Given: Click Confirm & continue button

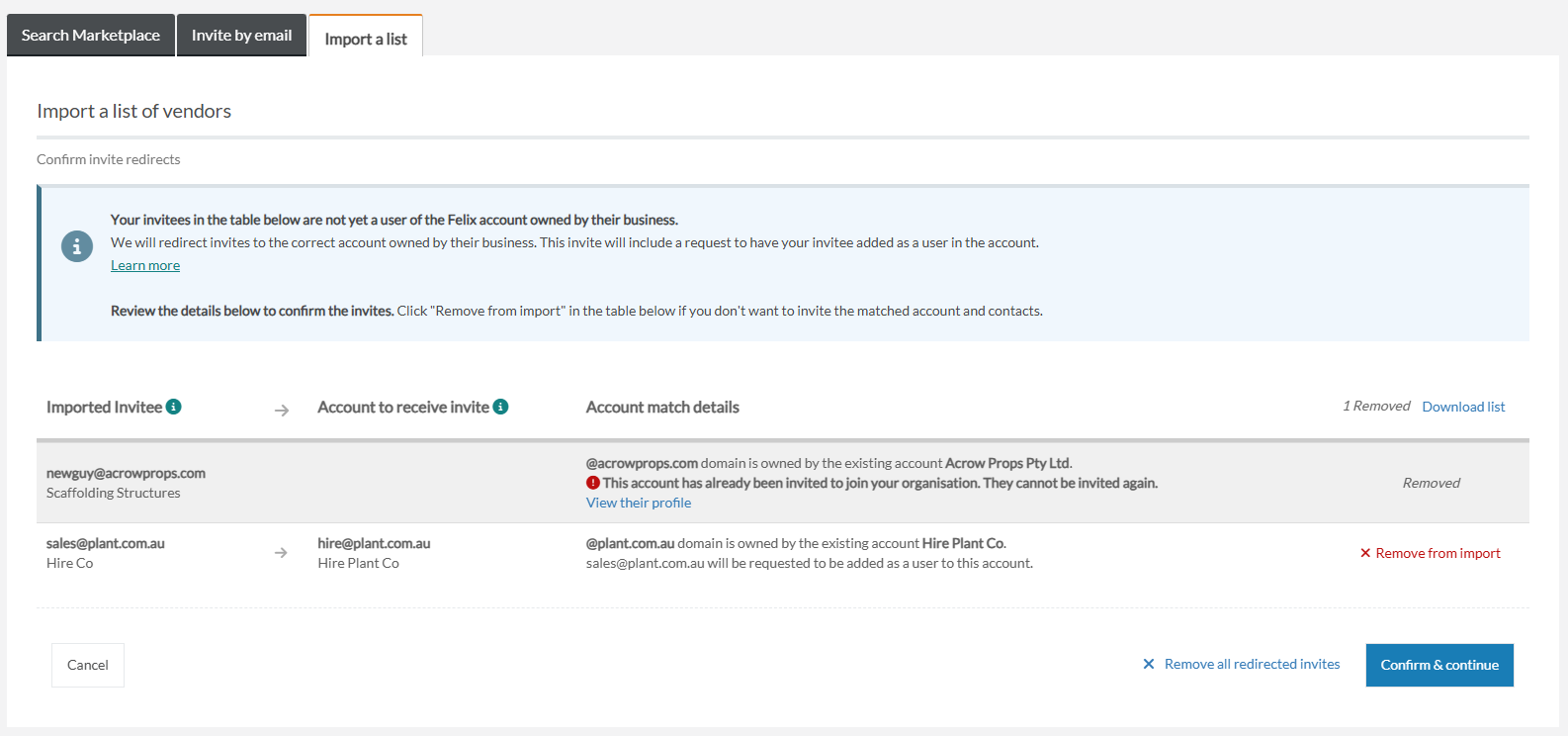Looking at the screenshot, I should pyautogui.click(x=1439, y=665).
